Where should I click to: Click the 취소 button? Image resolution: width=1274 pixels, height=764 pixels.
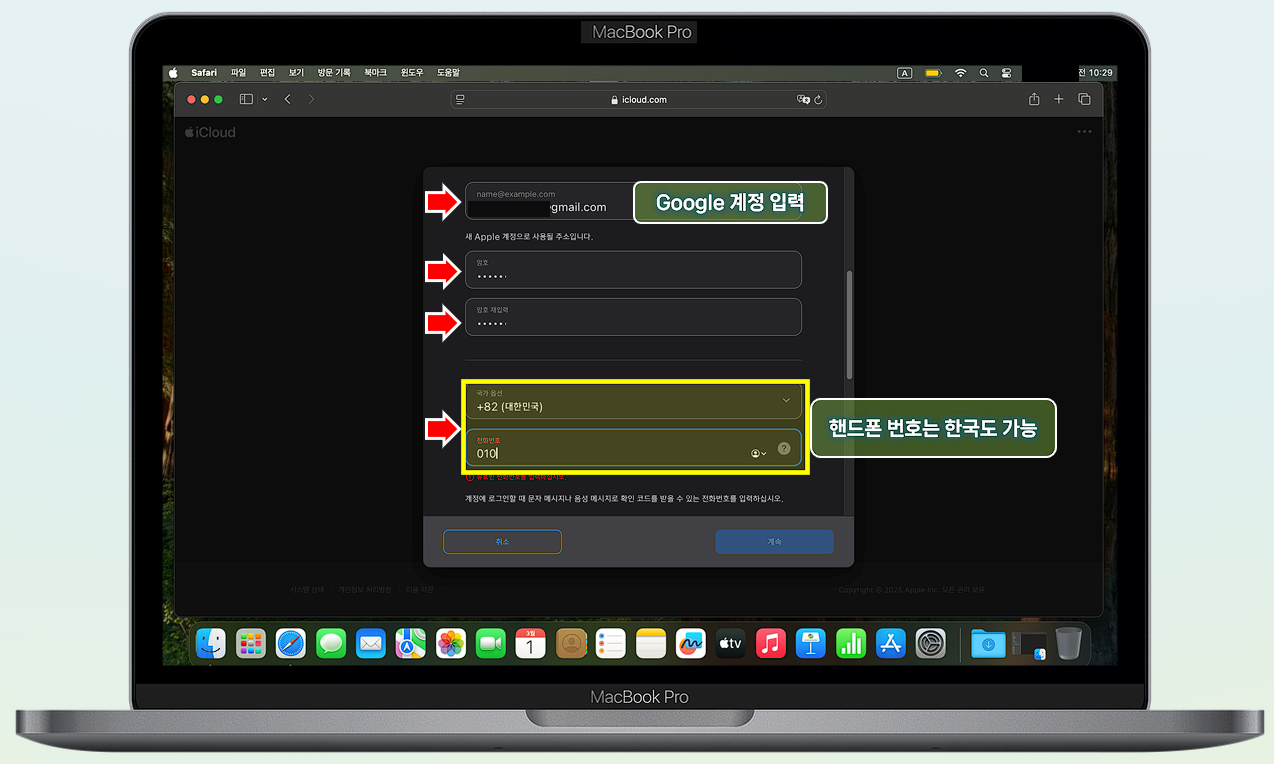[502, 541]
